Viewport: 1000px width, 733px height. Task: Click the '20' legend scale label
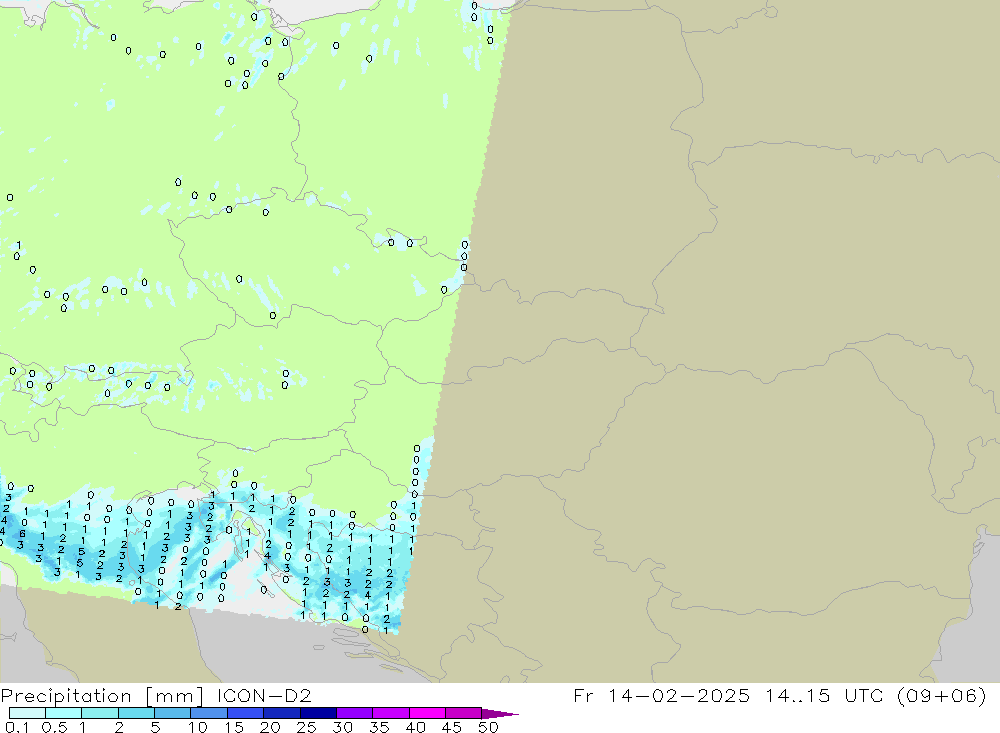point(270,727)
